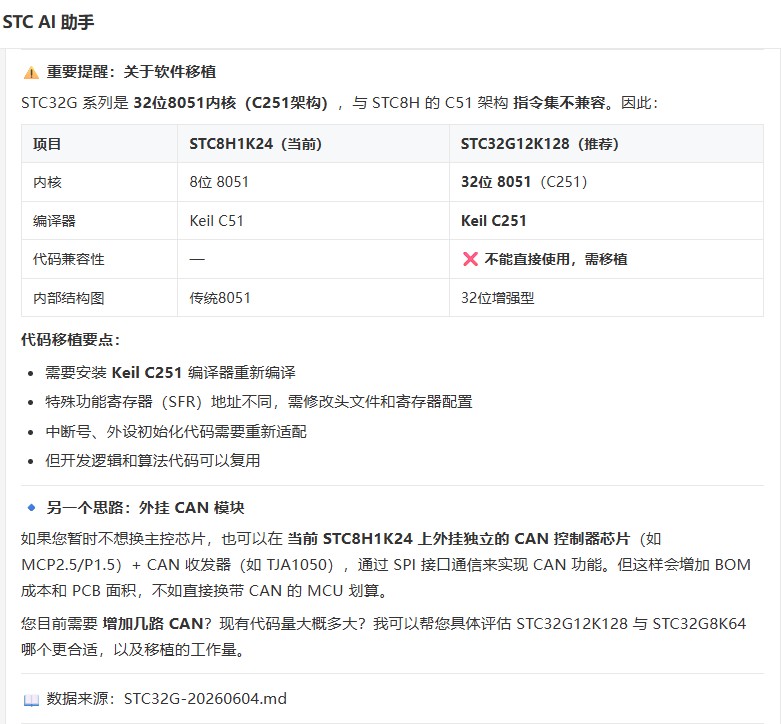Click the blue diamond icon beside 另一个思路
This screenshot has width=781, height=724.
31,507
